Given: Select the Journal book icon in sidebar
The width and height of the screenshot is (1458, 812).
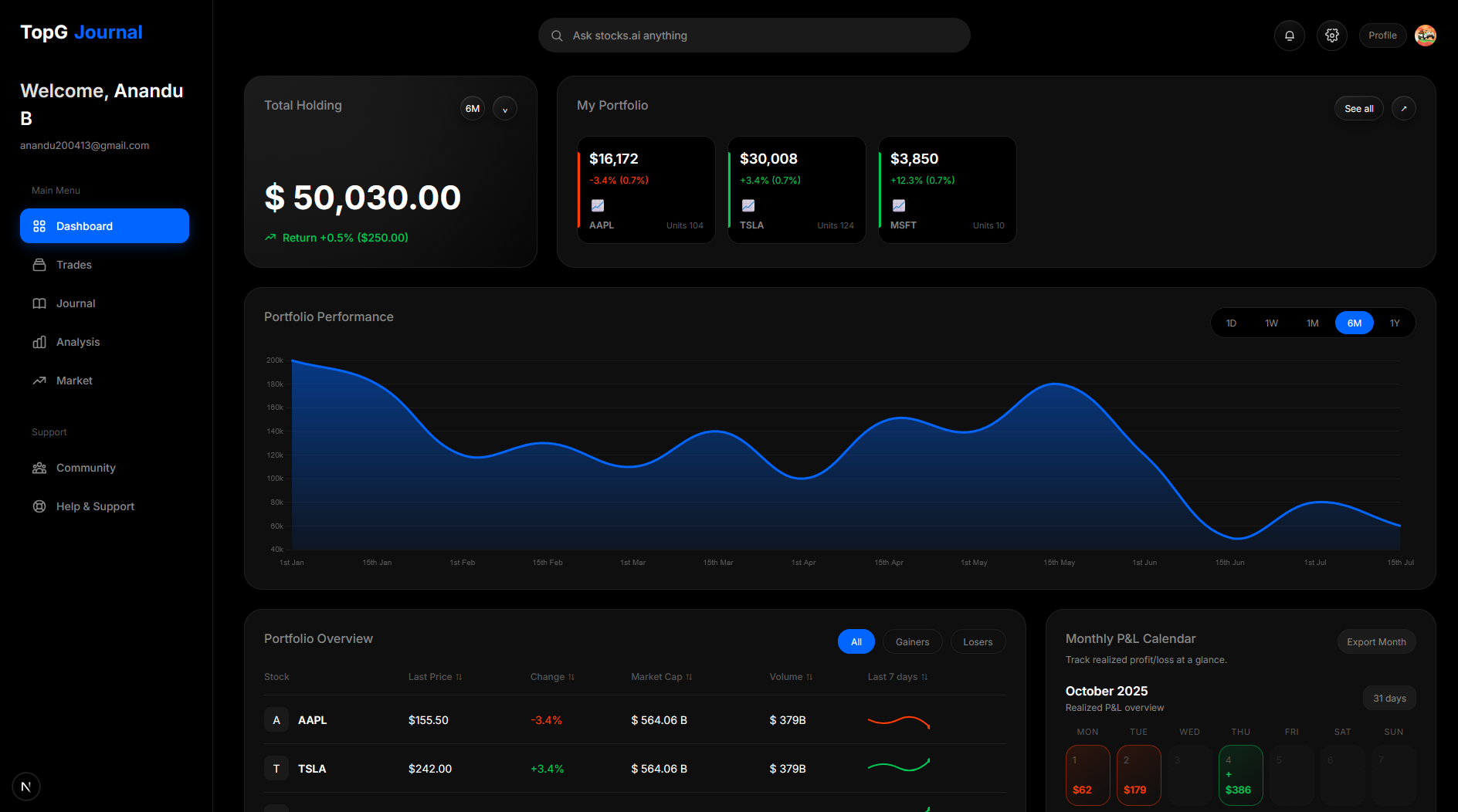Looking at the screenshot, I should click(40, 303).
